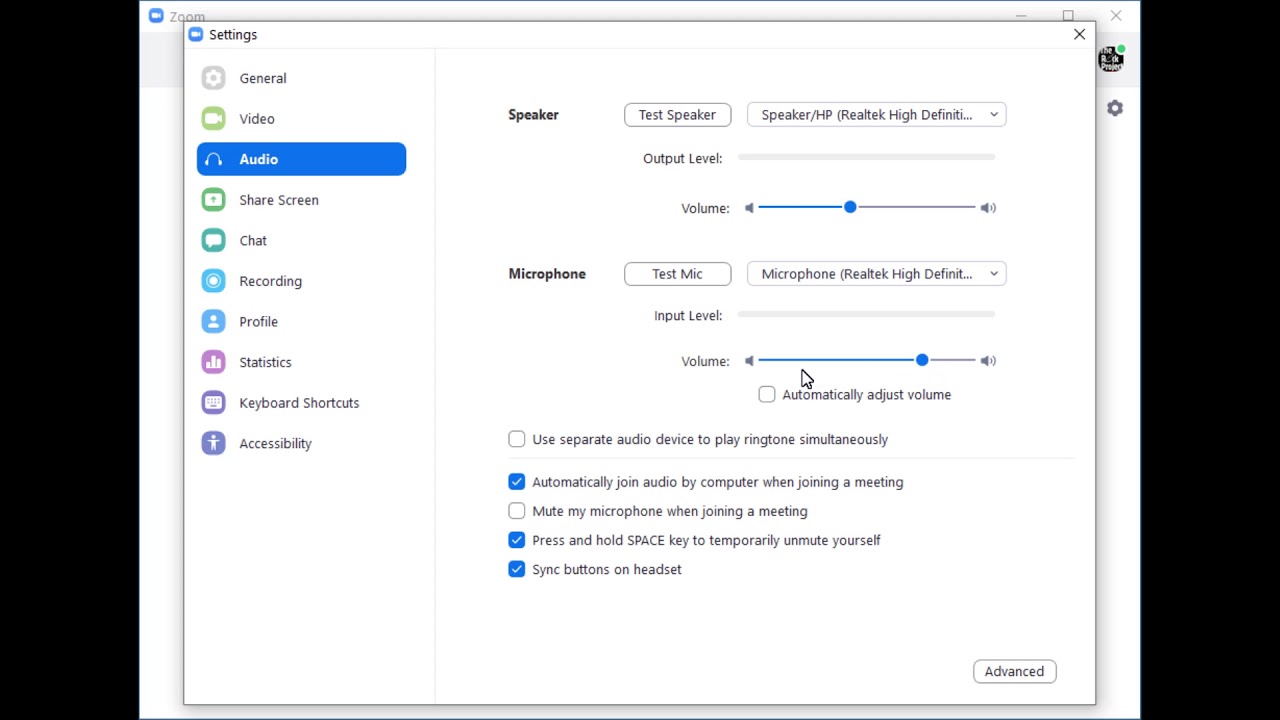Image resolution: width=1280 pixels, height=720 pixels.
Task: Open the Microphone device dropdown
Action: pyautogui.click(x=876, y=274)
